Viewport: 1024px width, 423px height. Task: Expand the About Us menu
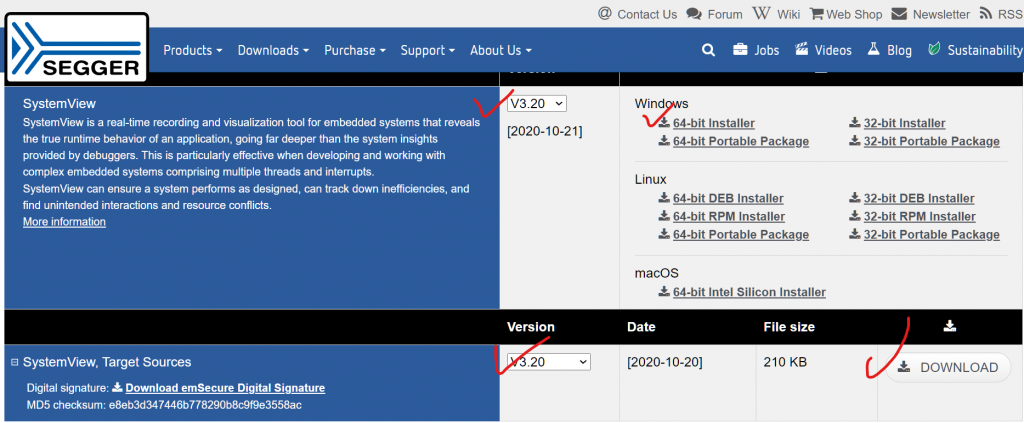[x=501, y=50]
